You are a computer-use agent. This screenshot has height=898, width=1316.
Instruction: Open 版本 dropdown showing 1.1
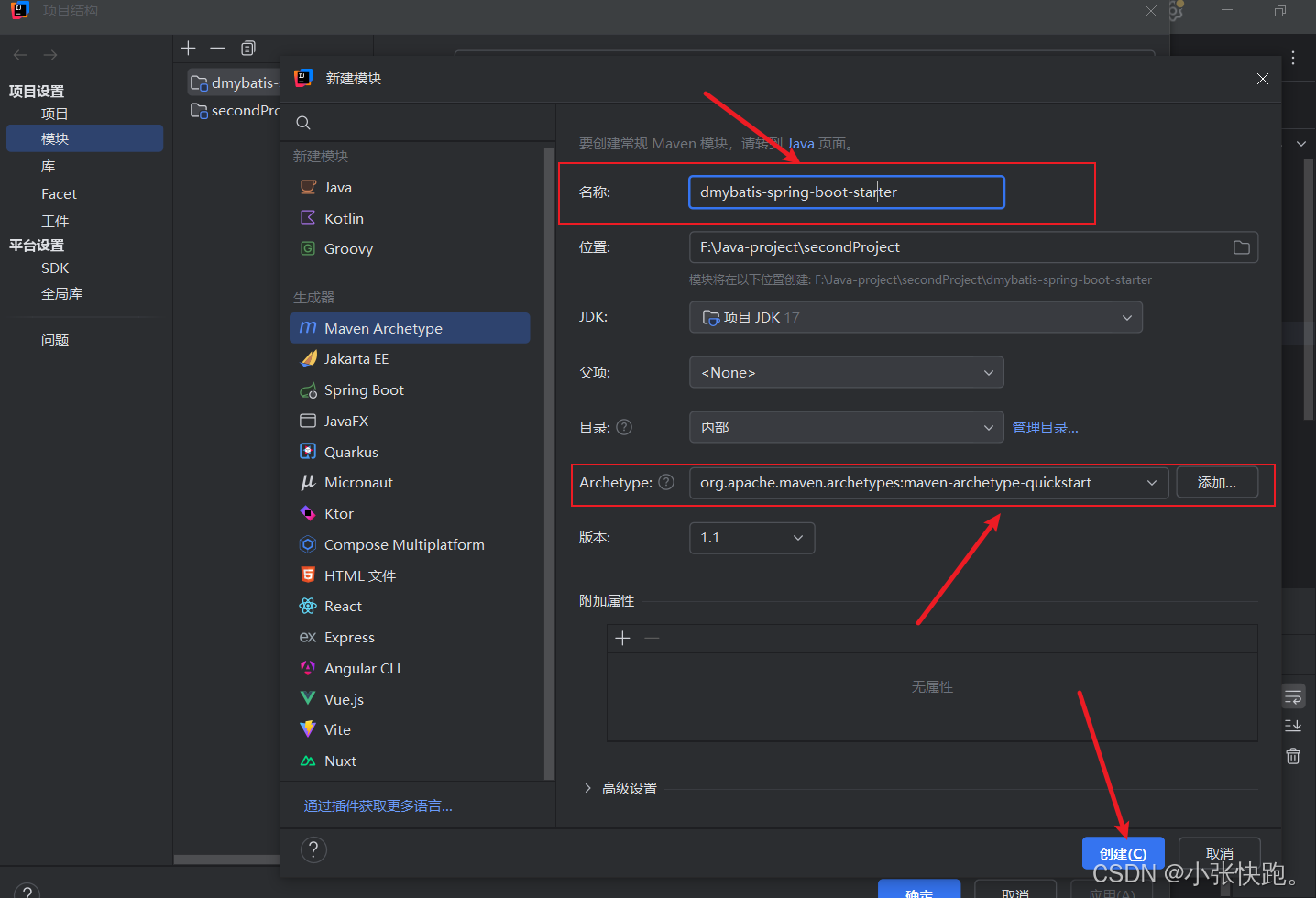(x=751, y=537)
